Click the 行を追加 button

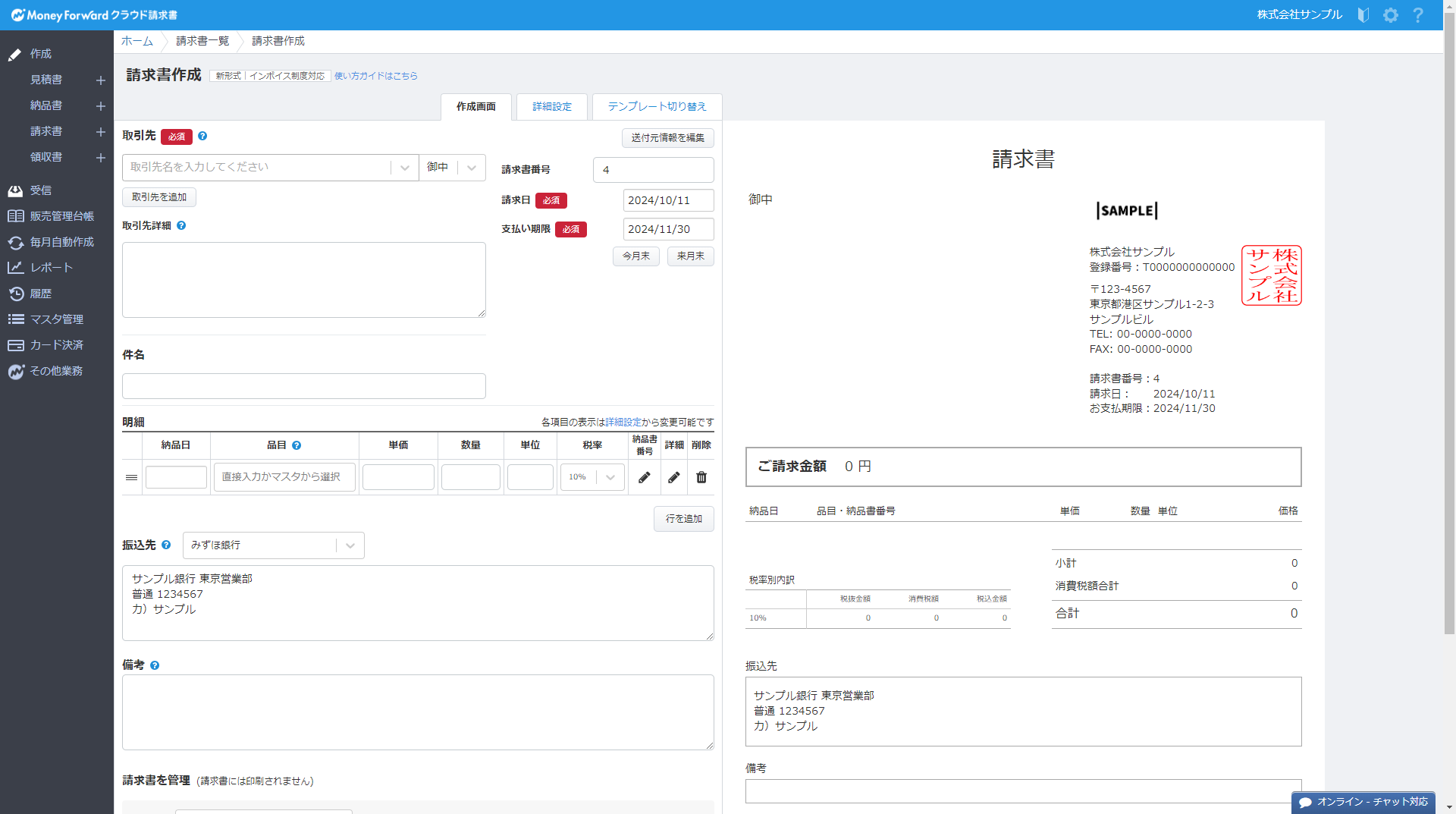point(683,519)
